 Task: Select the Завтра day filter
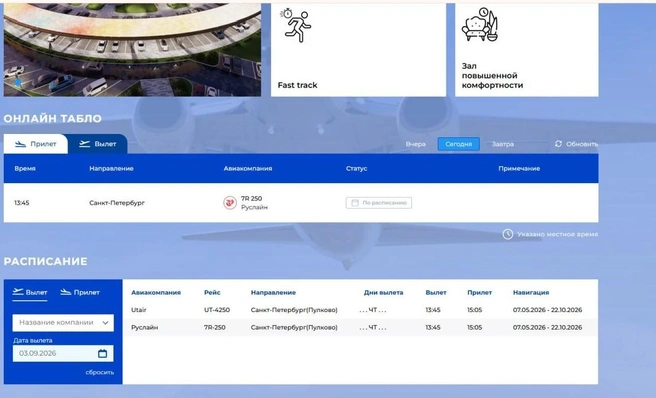(502, 144)
